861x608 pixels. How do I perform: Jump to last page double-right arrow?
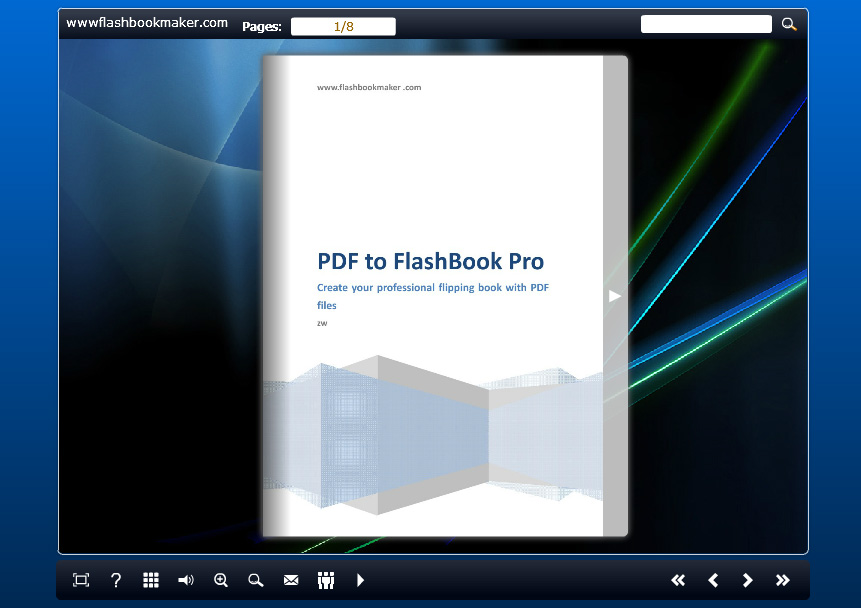coord(782,580)
